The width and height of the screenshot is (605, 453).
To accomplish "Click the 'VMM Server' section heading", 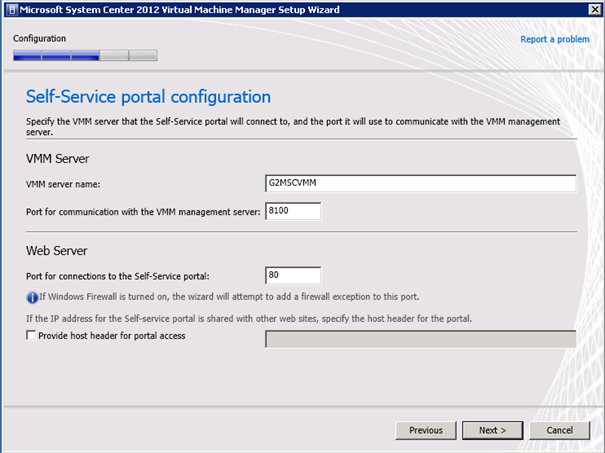I will tap(57, 159).
